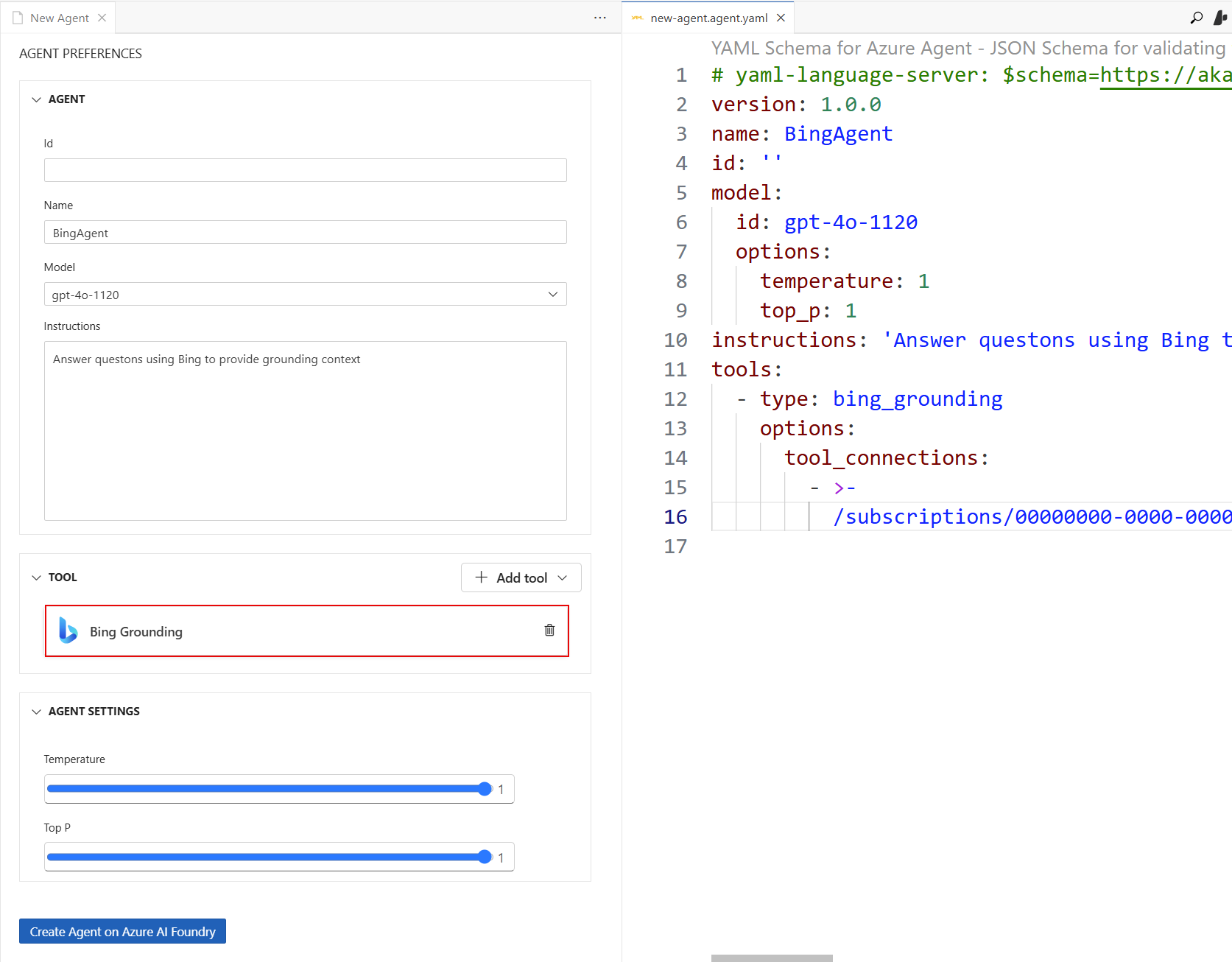Open the Add tool dropdown chevron
The height and width of the screenshot is (962, 1232).
(563, 577)
